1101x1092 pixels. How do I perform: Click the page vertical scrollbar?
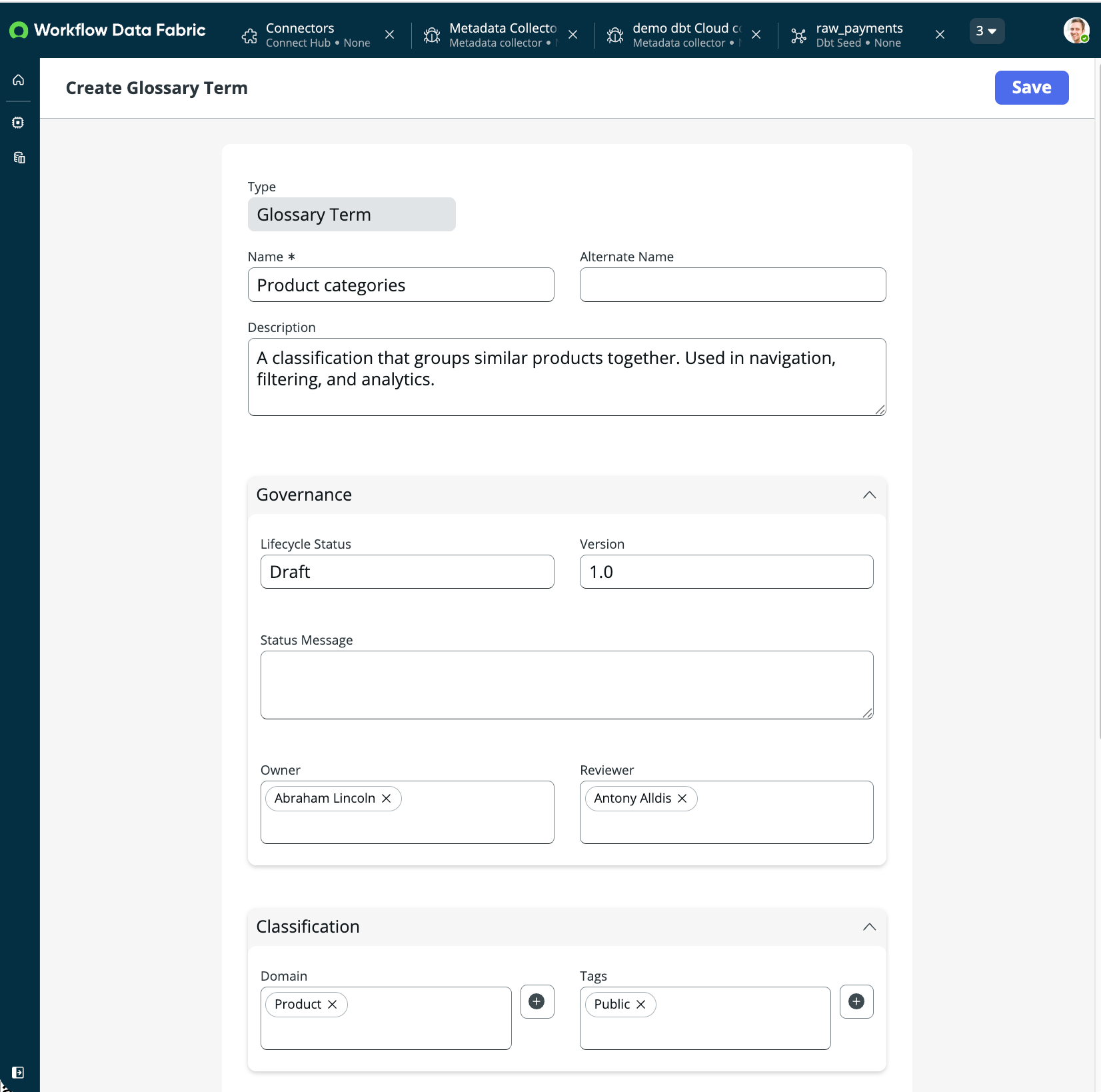tap(1098, 400)
